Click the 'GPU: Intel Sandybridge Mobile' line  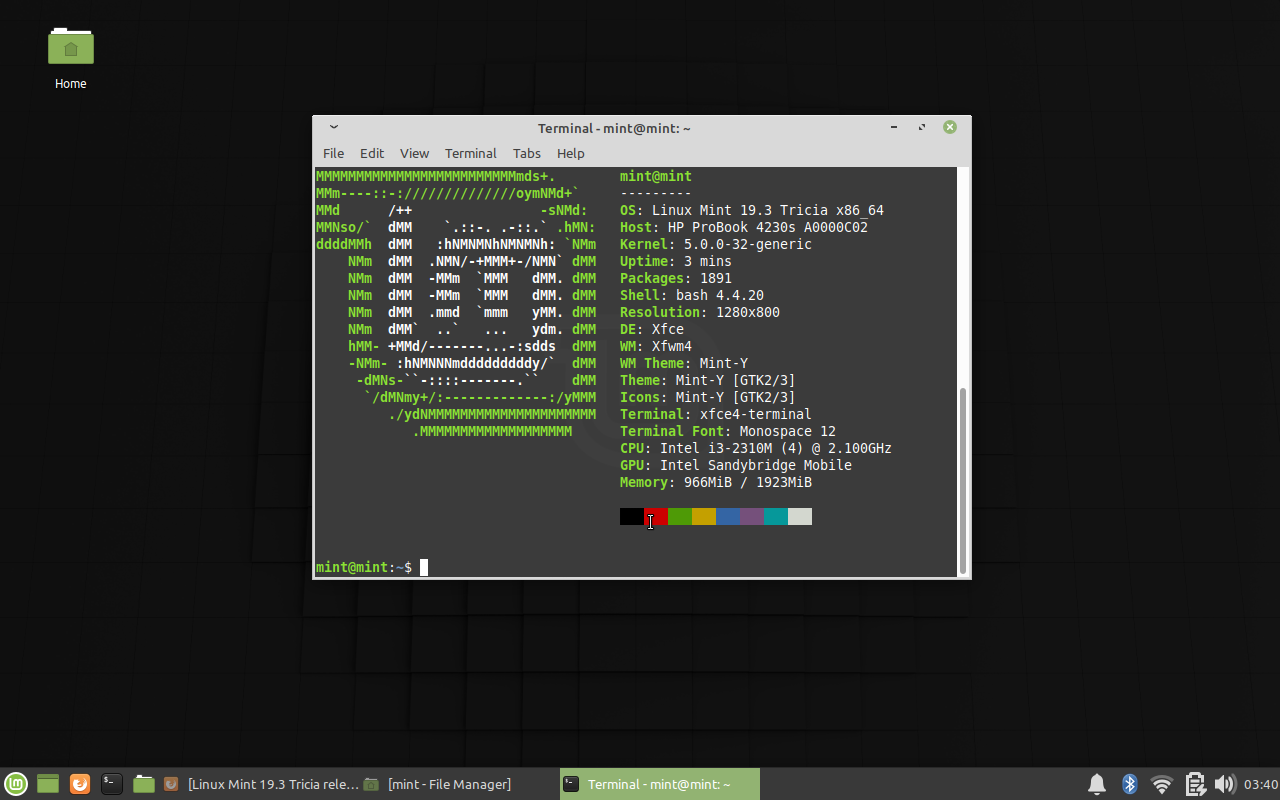click(x=736, y=465)
